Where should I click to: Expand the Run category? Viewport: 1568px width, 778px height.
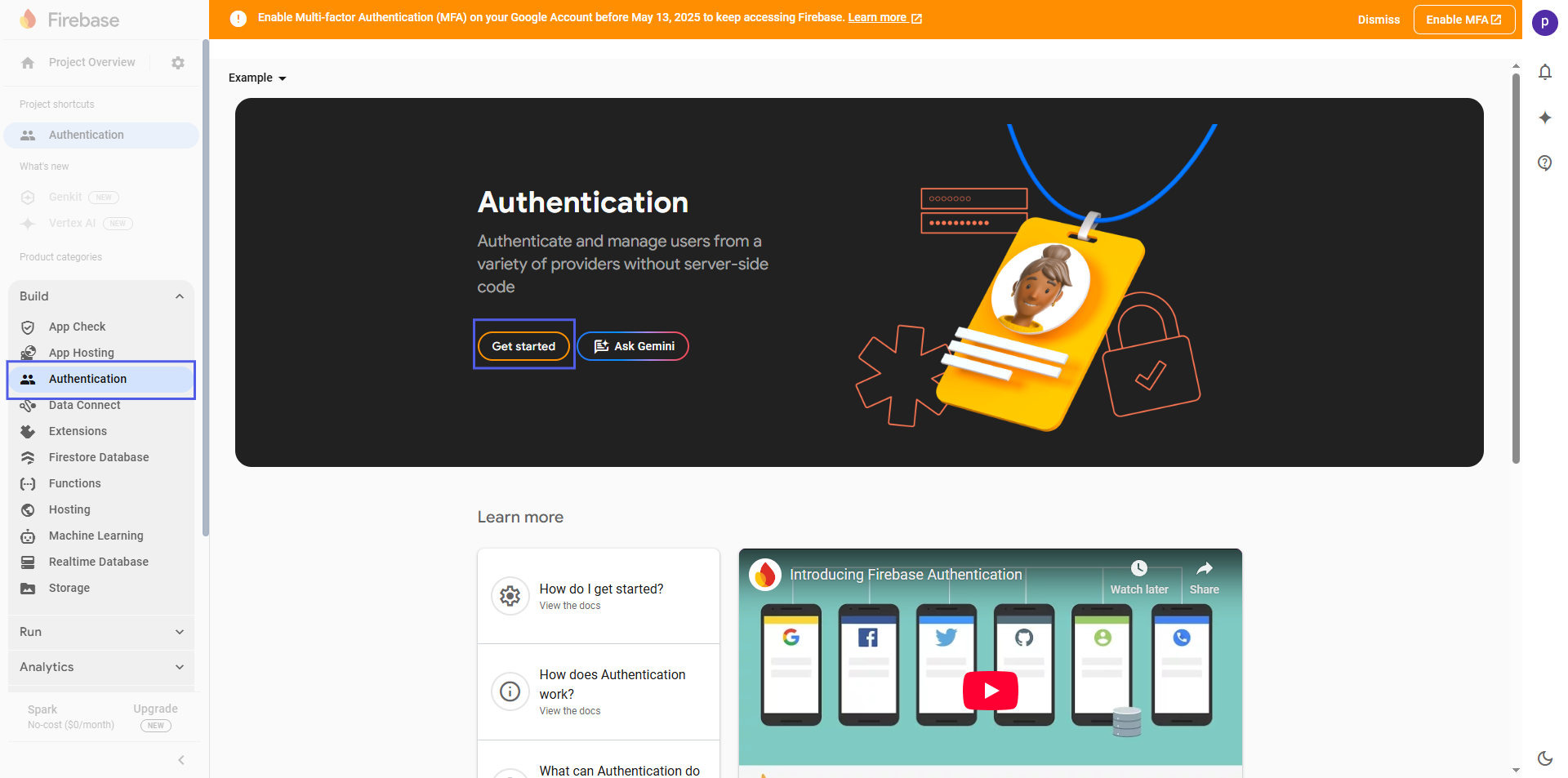(x=180, y=632)
